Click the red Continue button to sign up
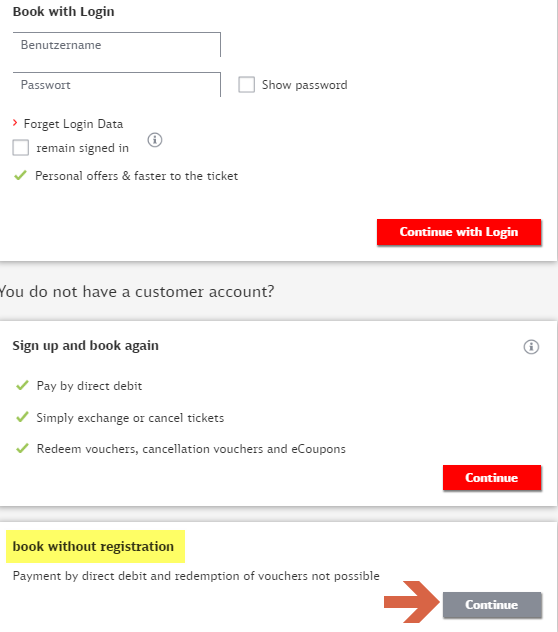The height and width of the screenshot is (632, 558). tap(492, 478)
